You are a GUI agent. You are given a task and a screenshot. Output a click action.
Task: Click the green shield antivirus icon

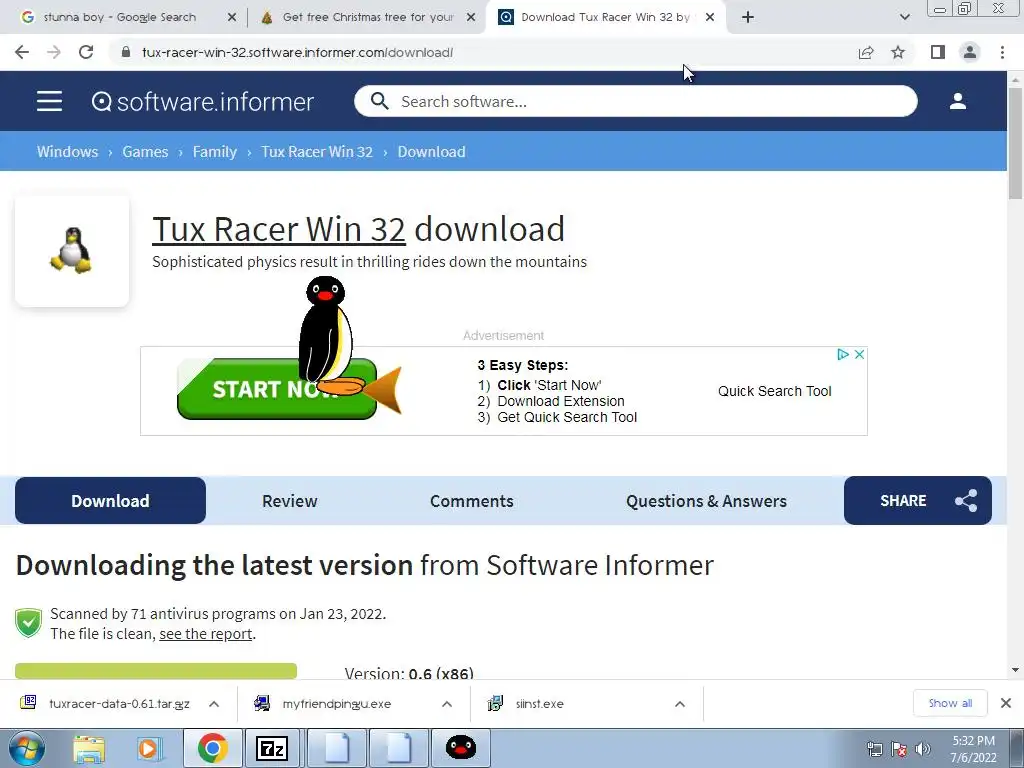click(29, 623)
